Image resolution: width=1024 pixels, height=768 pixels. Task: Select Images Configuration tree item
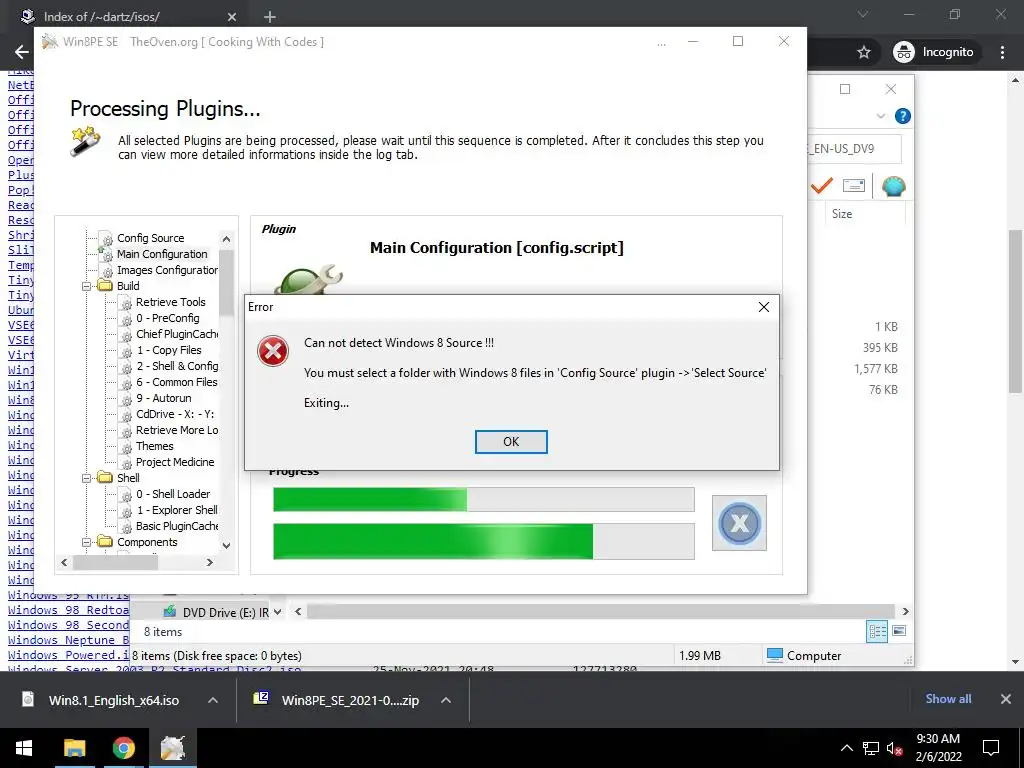pos(167,270)
